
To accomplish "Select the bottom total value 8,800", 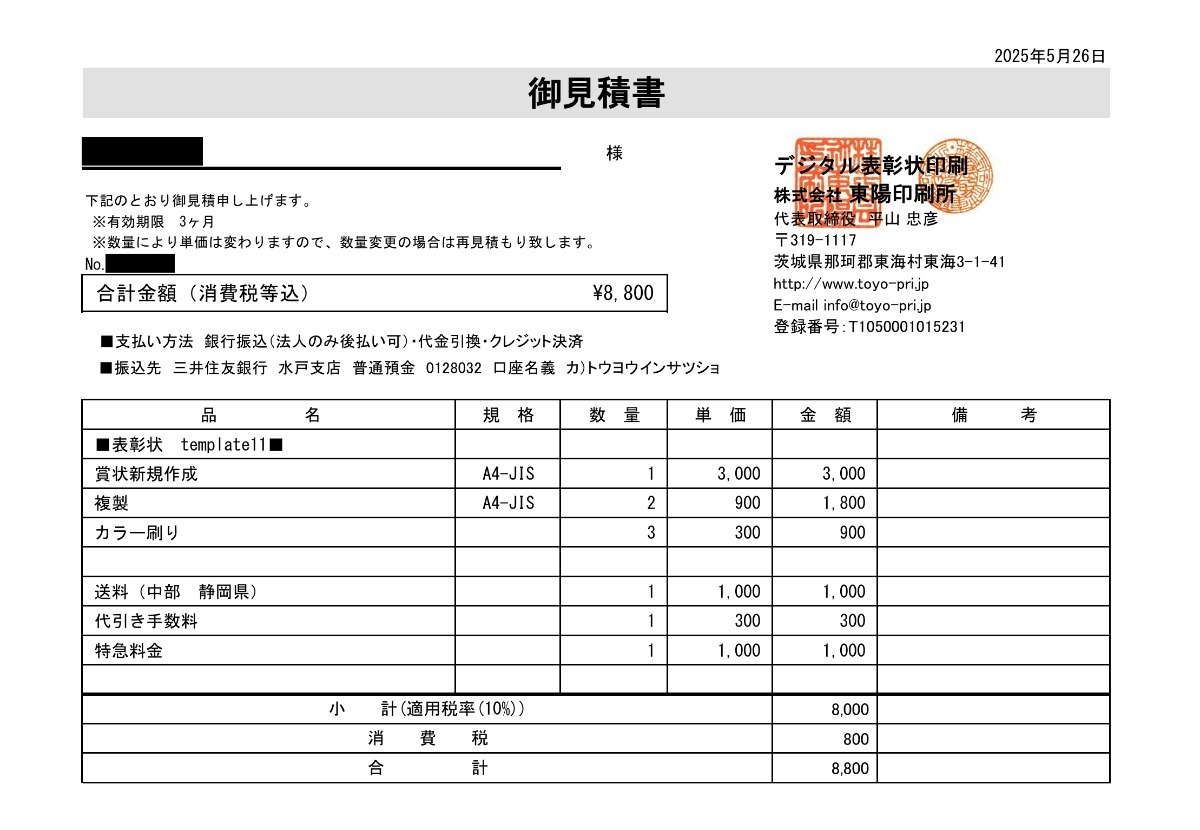I will pos(850,769).
